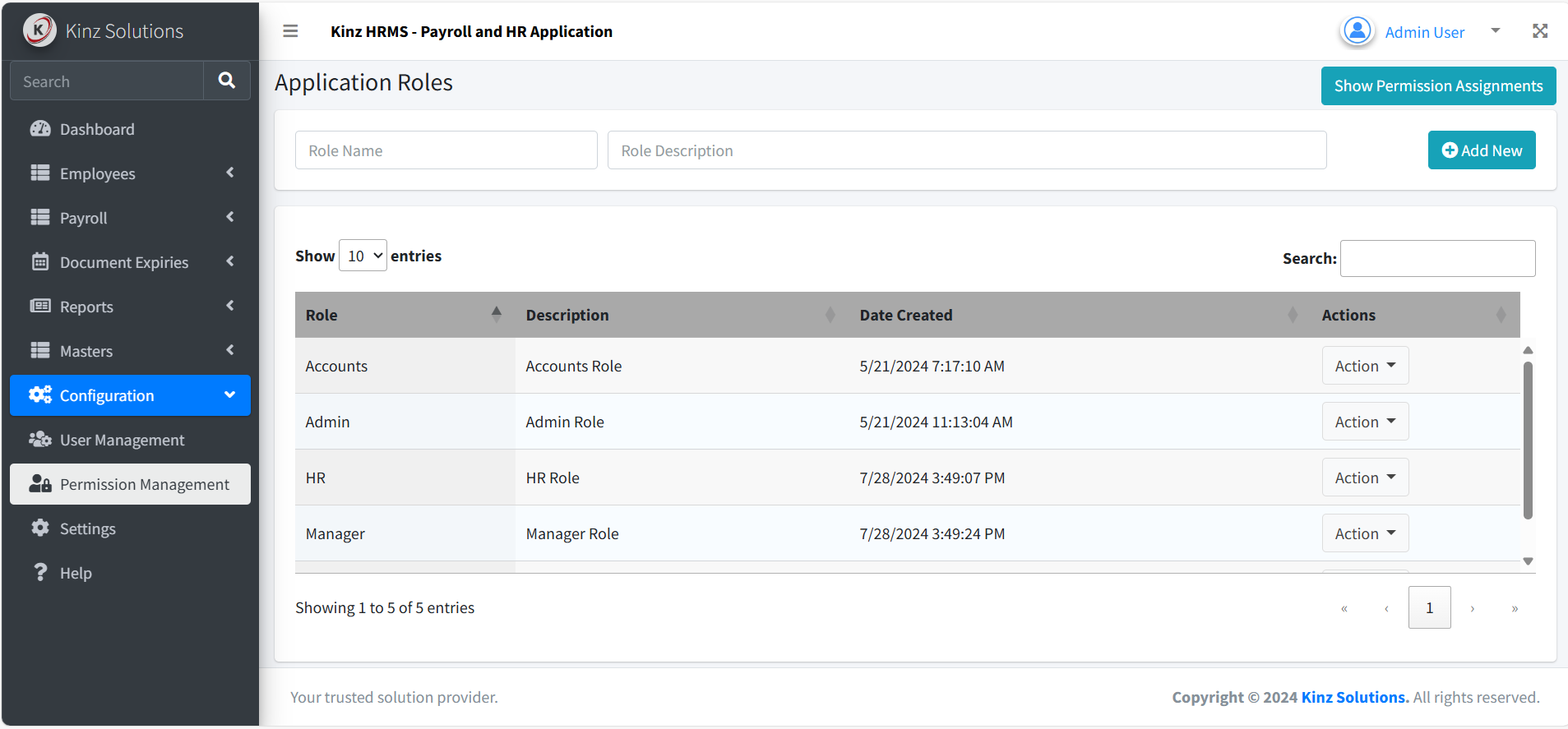Image resolution: width=1568 pixels, height=729 pixels.
Task: Select the Manager Role description cell
Action: [682, 533]
